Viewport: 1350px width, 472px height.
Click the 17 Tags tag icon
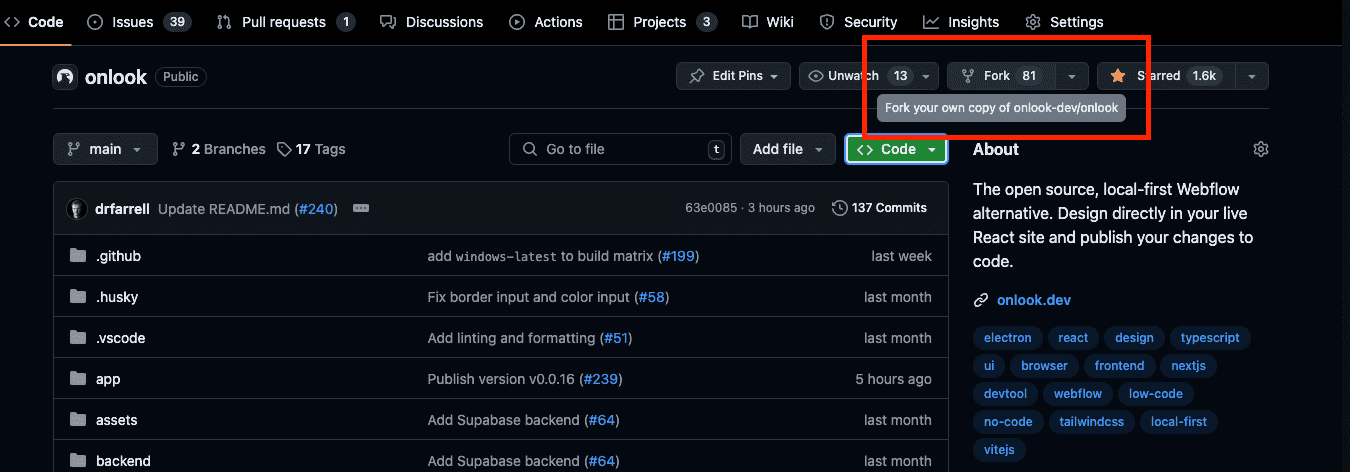pyautogui.click(x=285, y=149)
